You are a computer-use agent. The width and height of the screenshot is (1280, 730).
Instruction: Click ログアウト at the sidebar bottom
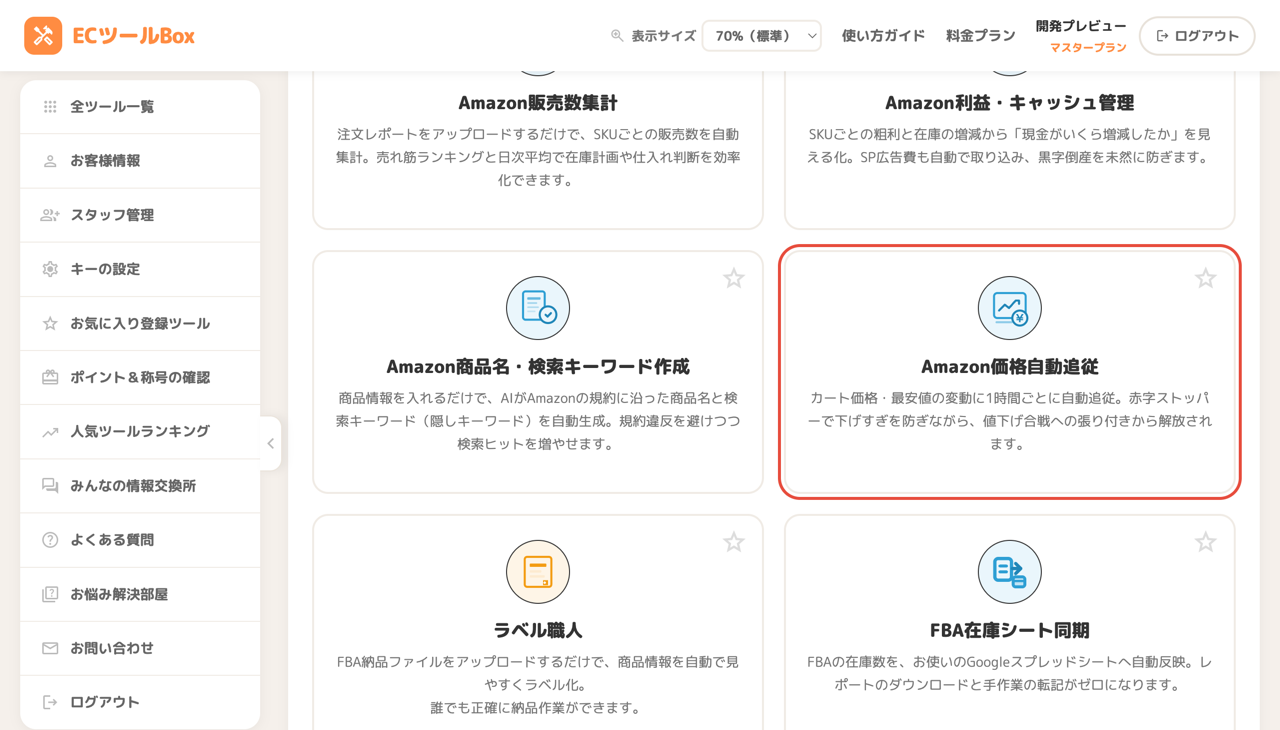(x=140, y=702)
